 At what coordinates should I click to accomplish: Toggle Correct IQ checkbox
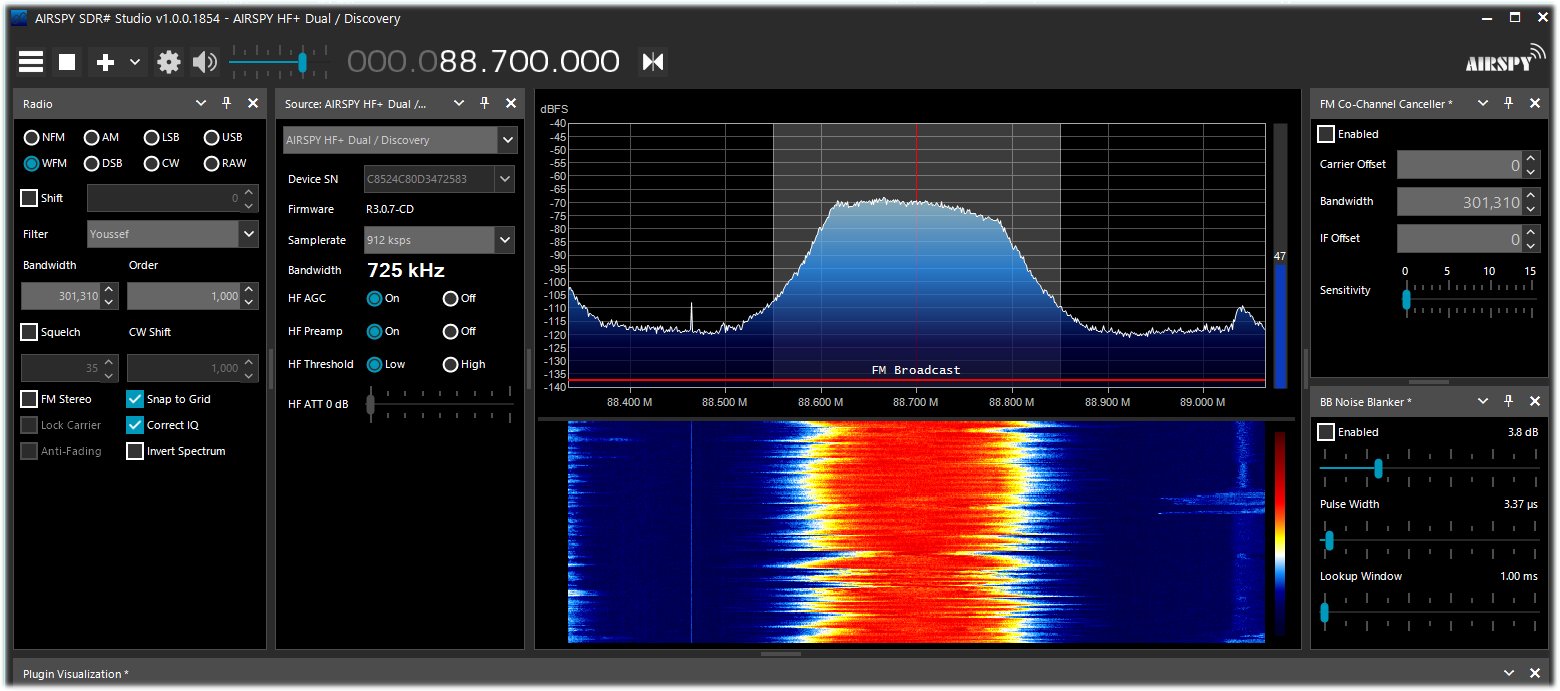click(135, 425)
